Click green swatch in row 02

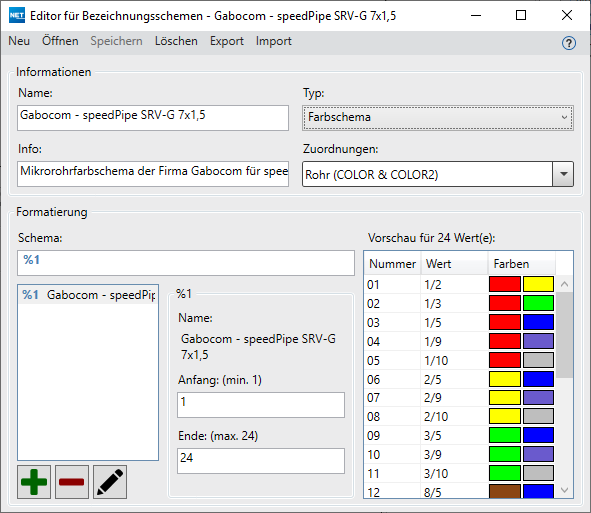click(x=538, y=303)
